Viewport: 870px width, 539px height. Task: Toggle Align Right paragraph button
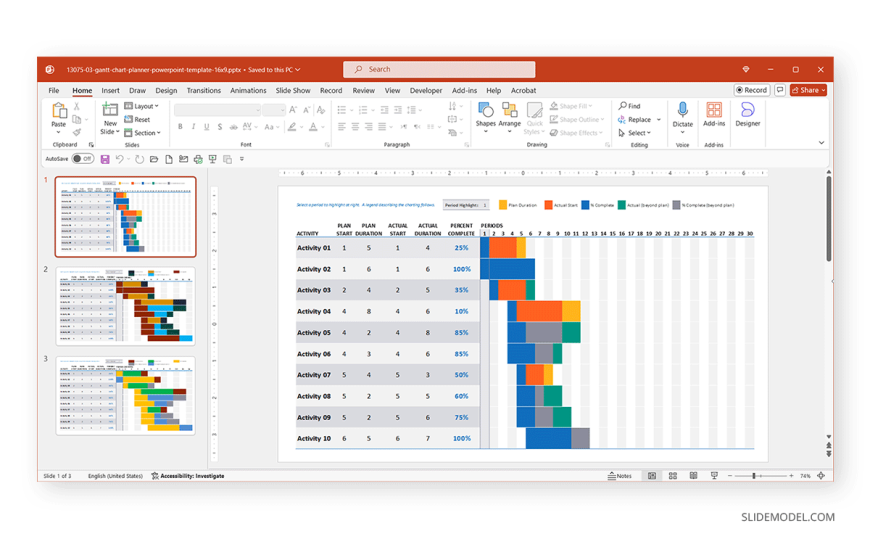point(368,127)
